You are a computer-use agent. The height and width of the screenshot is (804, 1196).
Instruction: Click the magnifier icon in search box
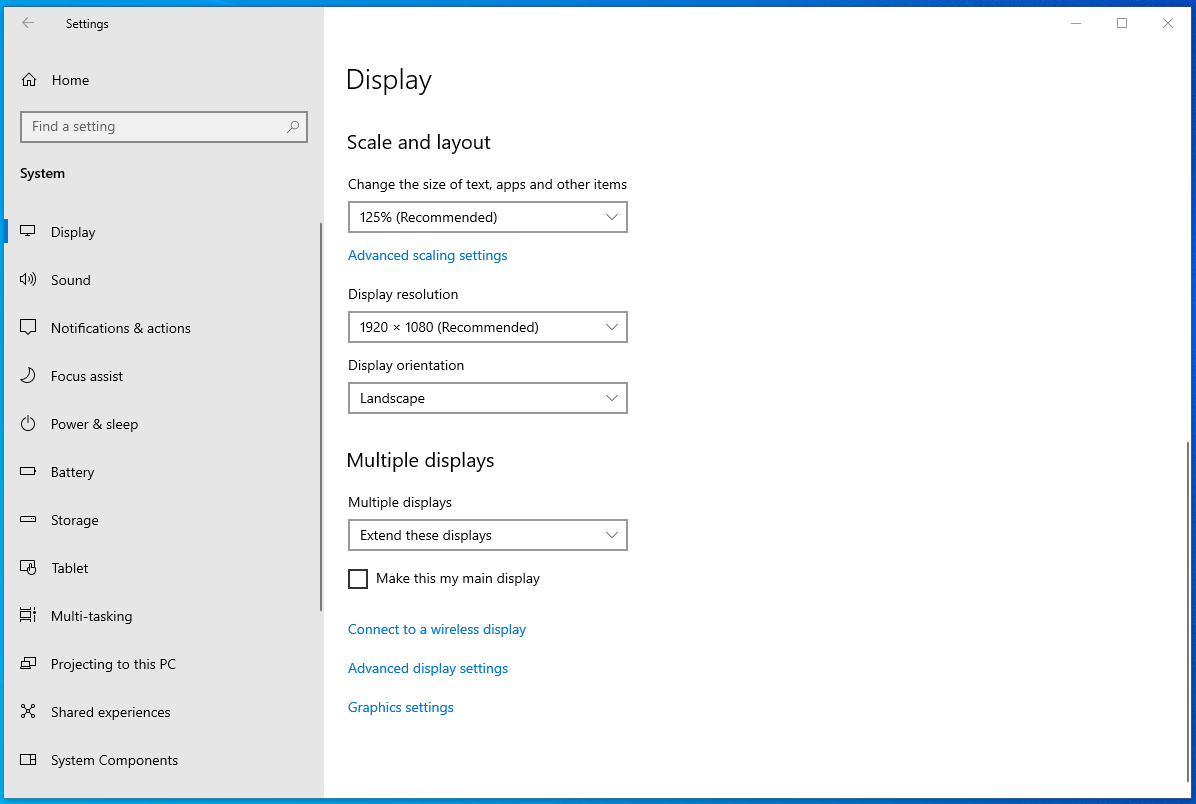pos(293,127)
